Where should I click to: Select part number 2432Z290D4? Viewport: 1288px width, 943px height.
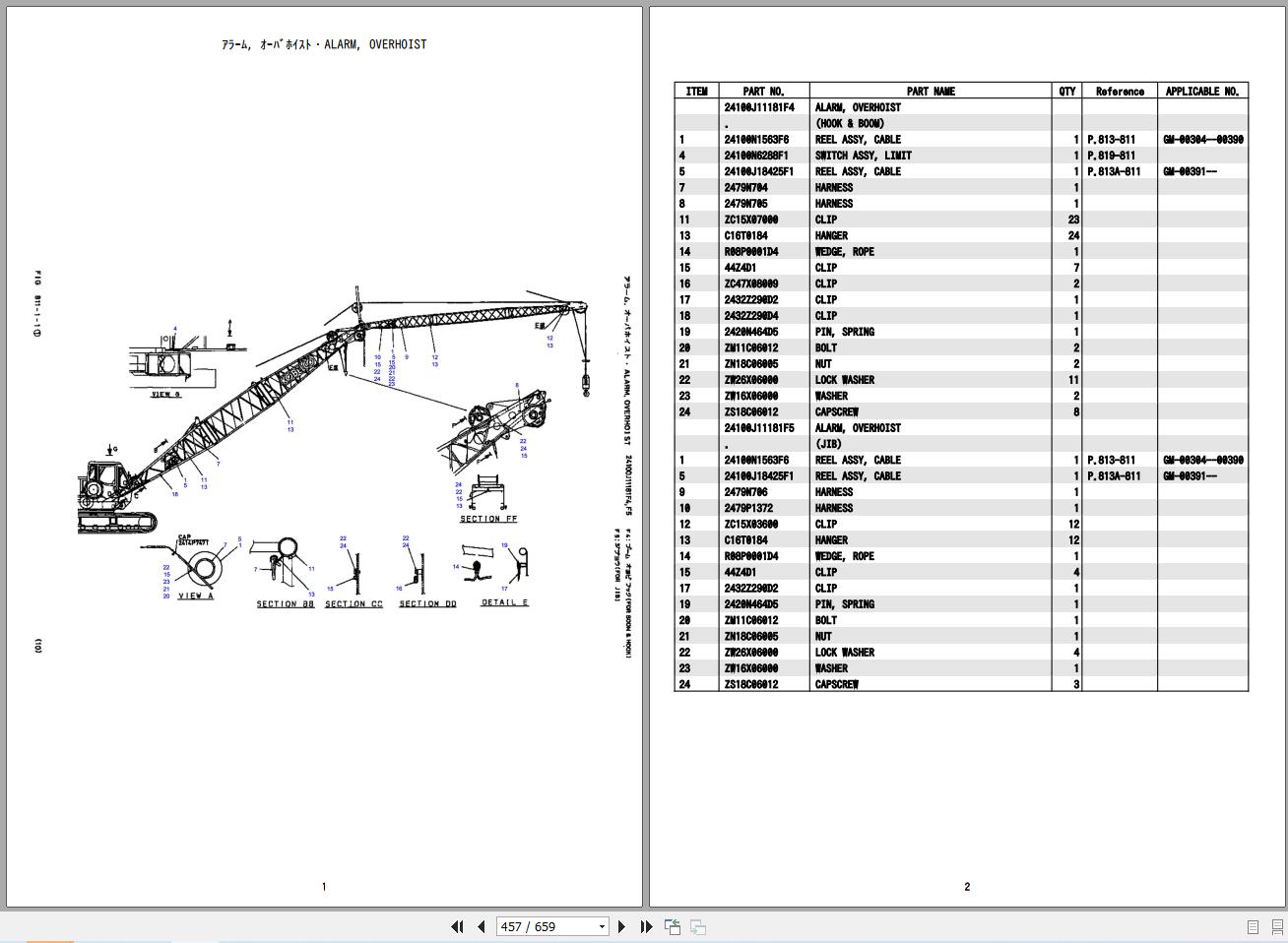pos(750,315)
